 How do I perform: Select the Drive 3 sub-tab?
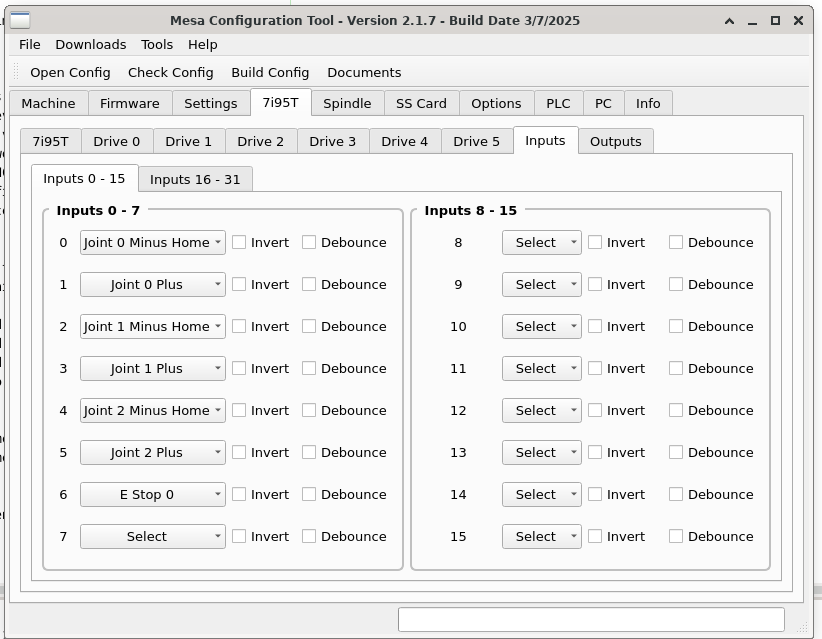(x=332, y=142)
